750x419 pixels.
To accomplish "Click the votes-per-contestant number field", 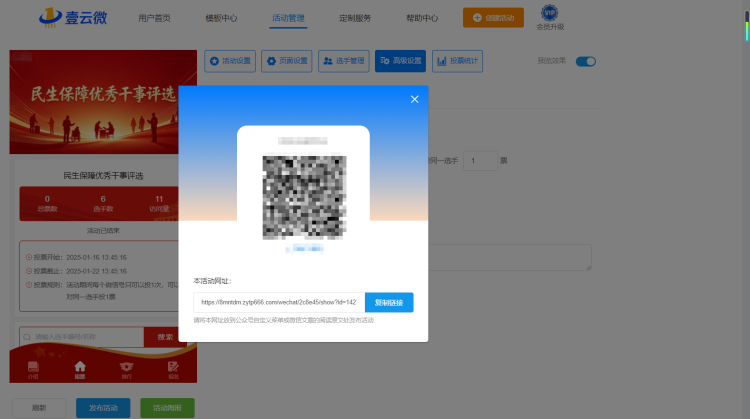I will (x=480, y=161).
